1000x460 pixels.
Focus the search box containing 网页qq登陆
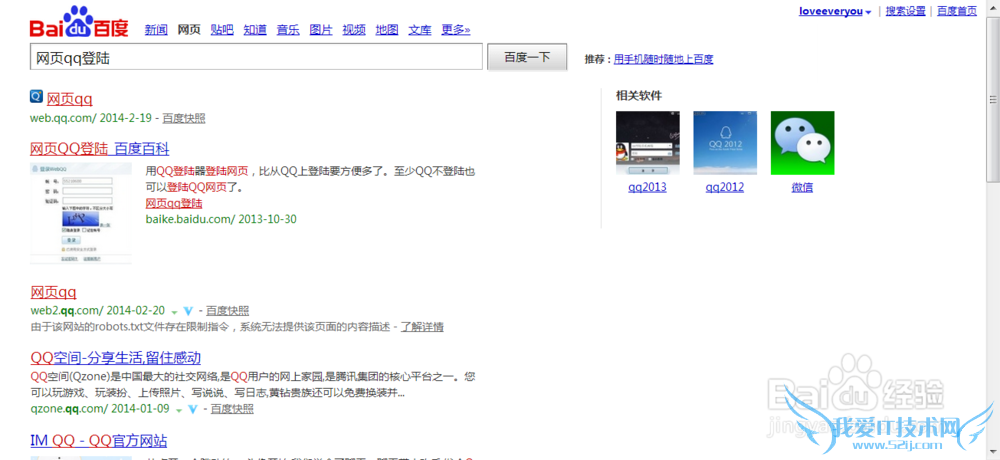[256, 57]
